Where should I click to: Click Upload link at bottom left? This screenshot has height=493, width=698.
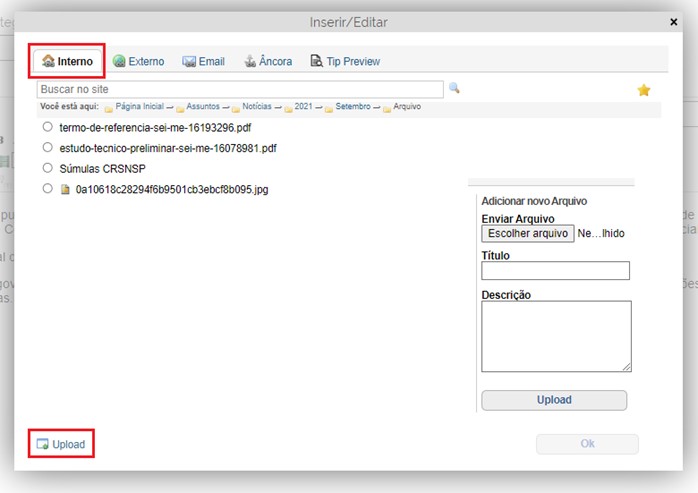(61, 444)
